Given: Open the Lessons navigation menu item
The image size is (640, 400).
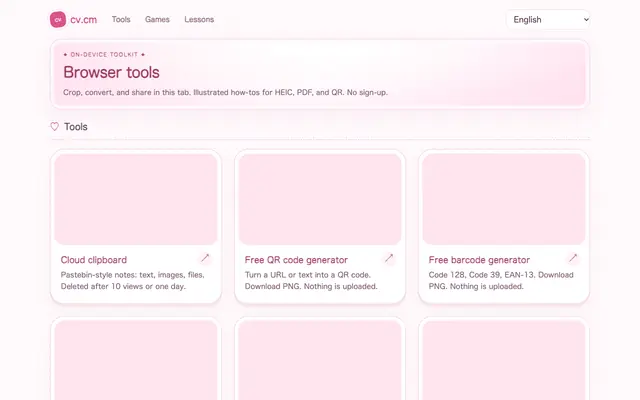Looking at the screenshot, I should point(199,20).
